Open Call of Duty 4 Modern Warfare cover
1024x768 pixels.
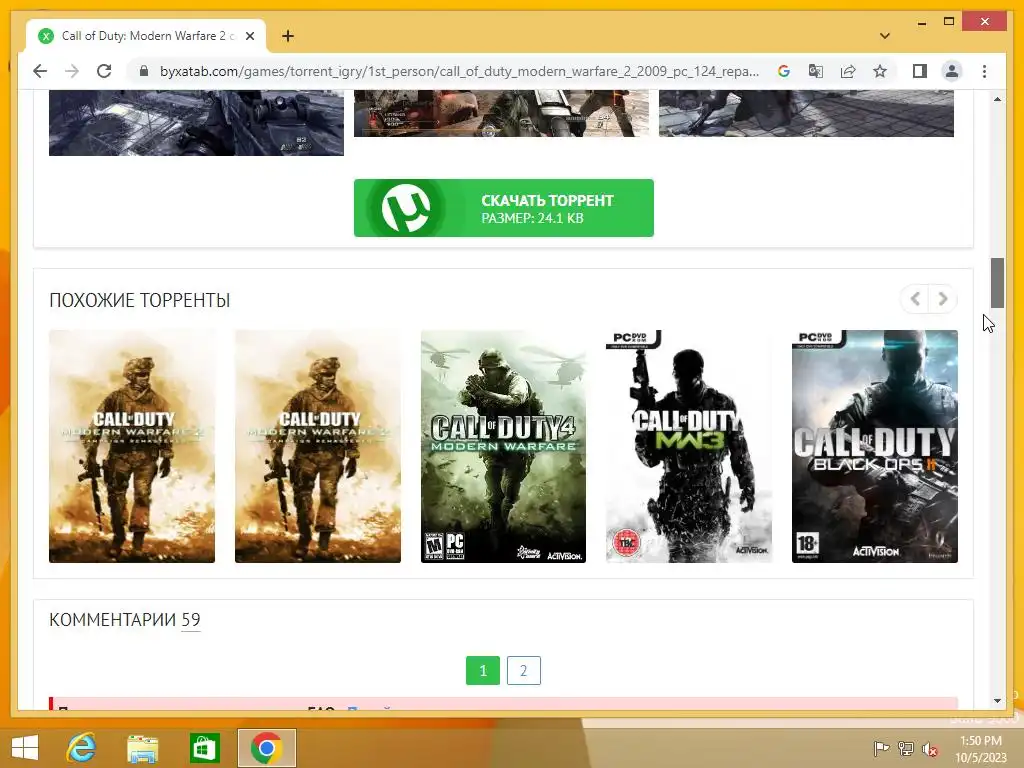click(x=503, y=446)
